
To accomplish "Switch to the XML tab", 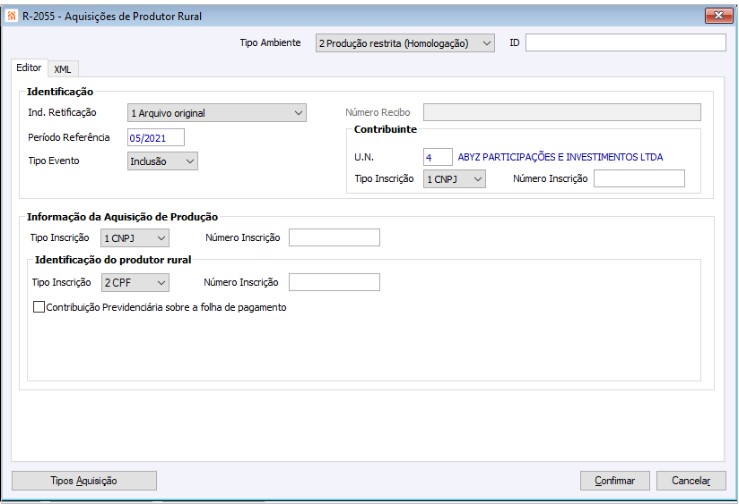I will (x=62, y=69).
